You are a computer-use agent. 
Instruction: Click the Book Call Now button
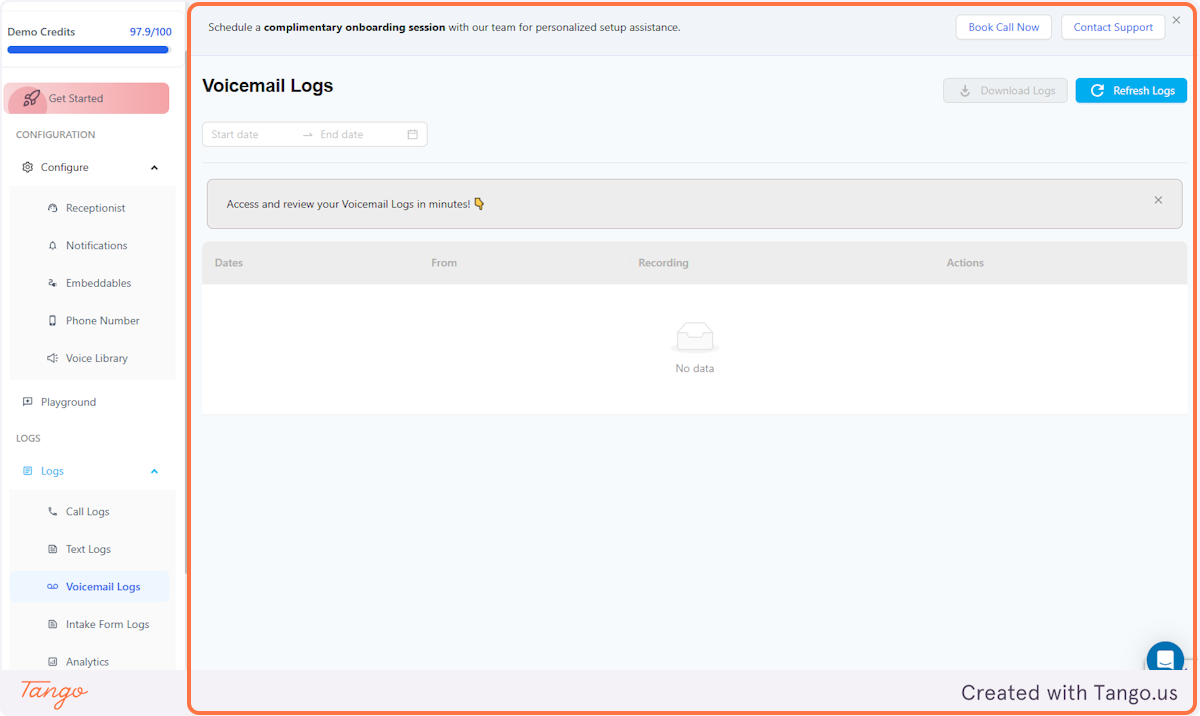1003,27
